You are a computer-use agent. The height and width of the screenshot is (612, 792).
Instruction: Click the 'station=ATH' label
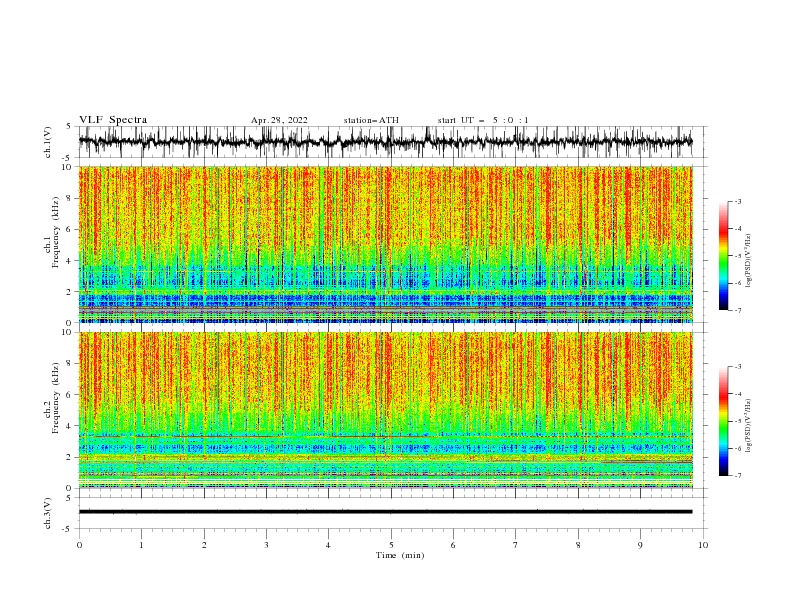tap(371, 120)
